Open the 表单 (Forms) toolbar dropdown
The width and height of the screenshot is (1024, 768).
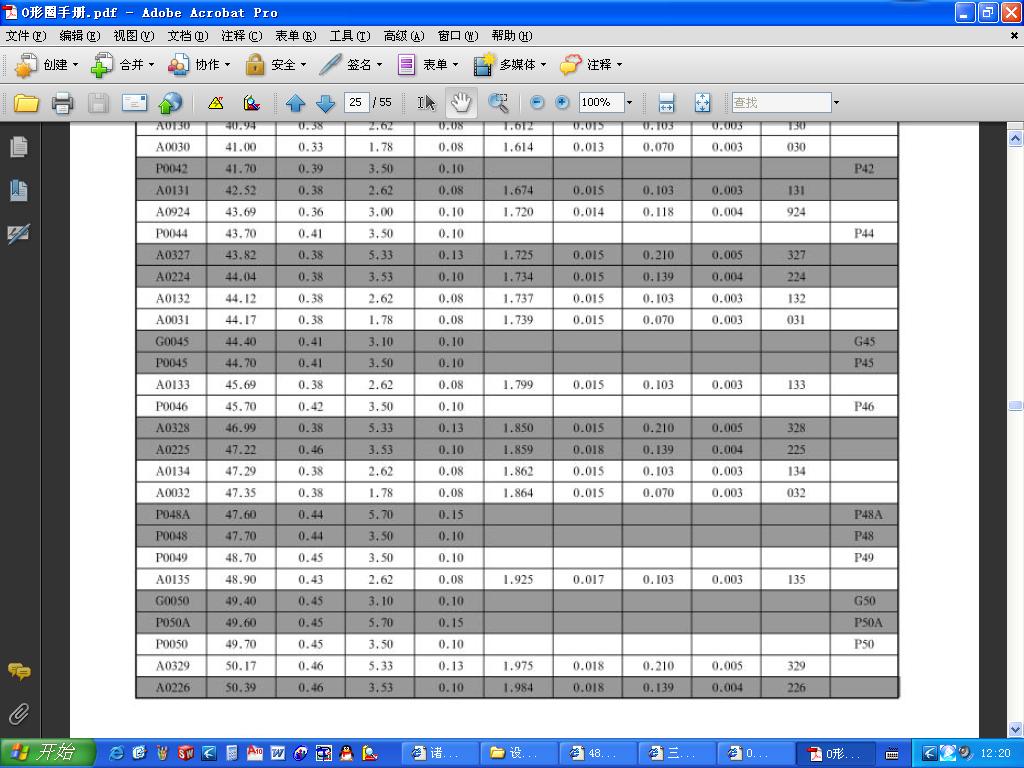[427, 65]
